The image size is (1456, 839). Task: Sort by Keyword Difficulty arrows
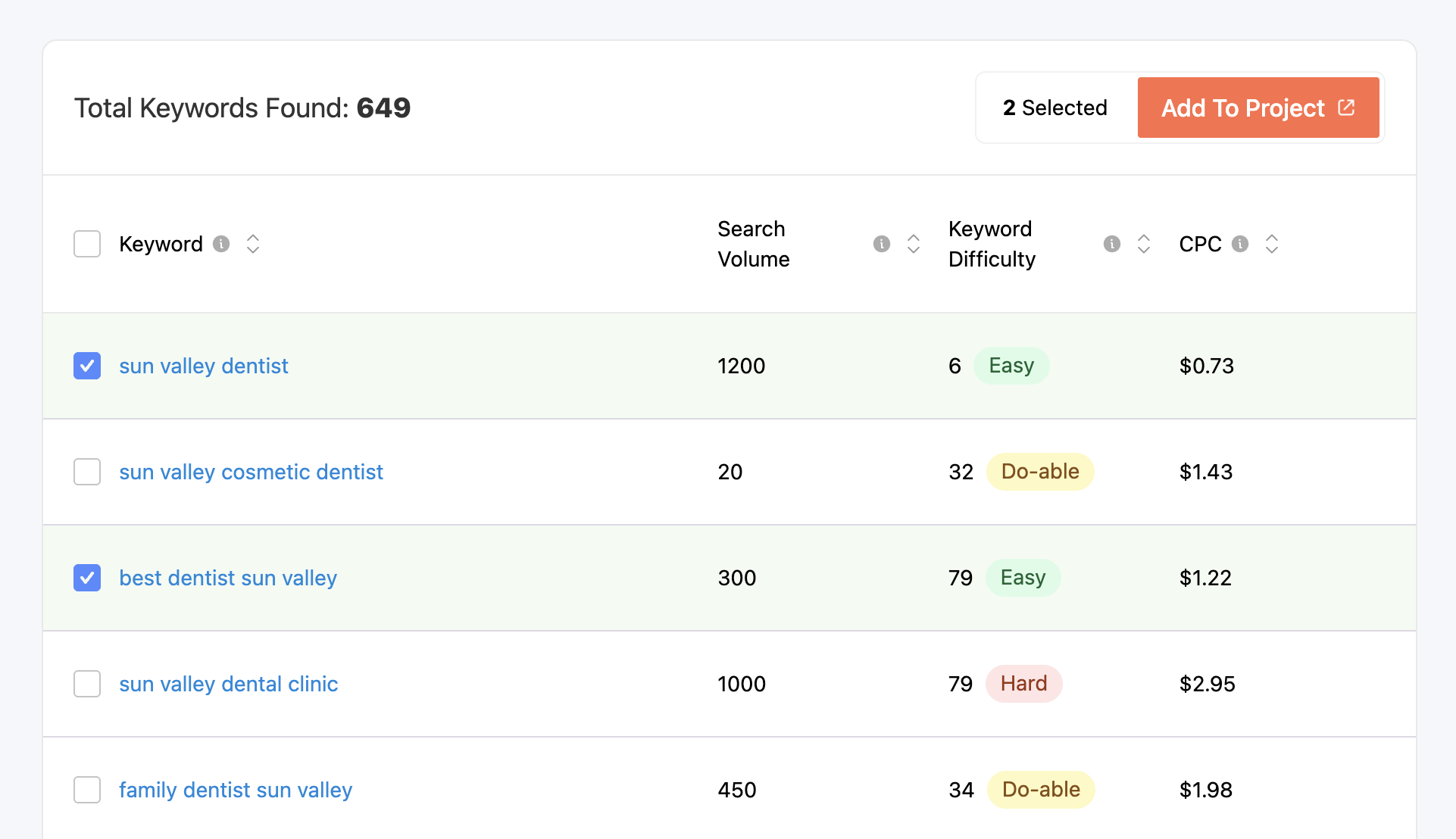(x=1144, y=244)
